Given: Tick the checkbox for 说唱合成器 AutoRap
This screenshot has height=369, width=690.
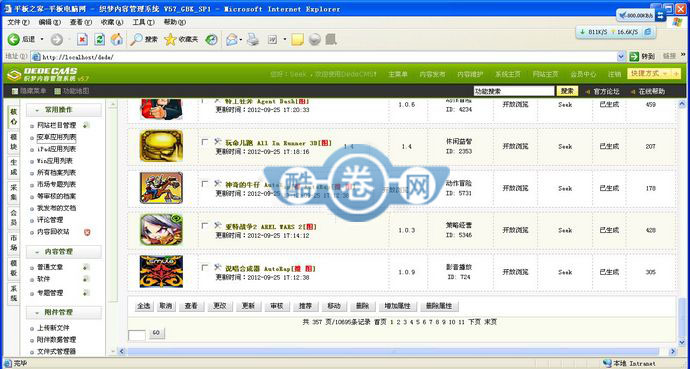Looking at the screenshot, I should click(x=205, y=267).
